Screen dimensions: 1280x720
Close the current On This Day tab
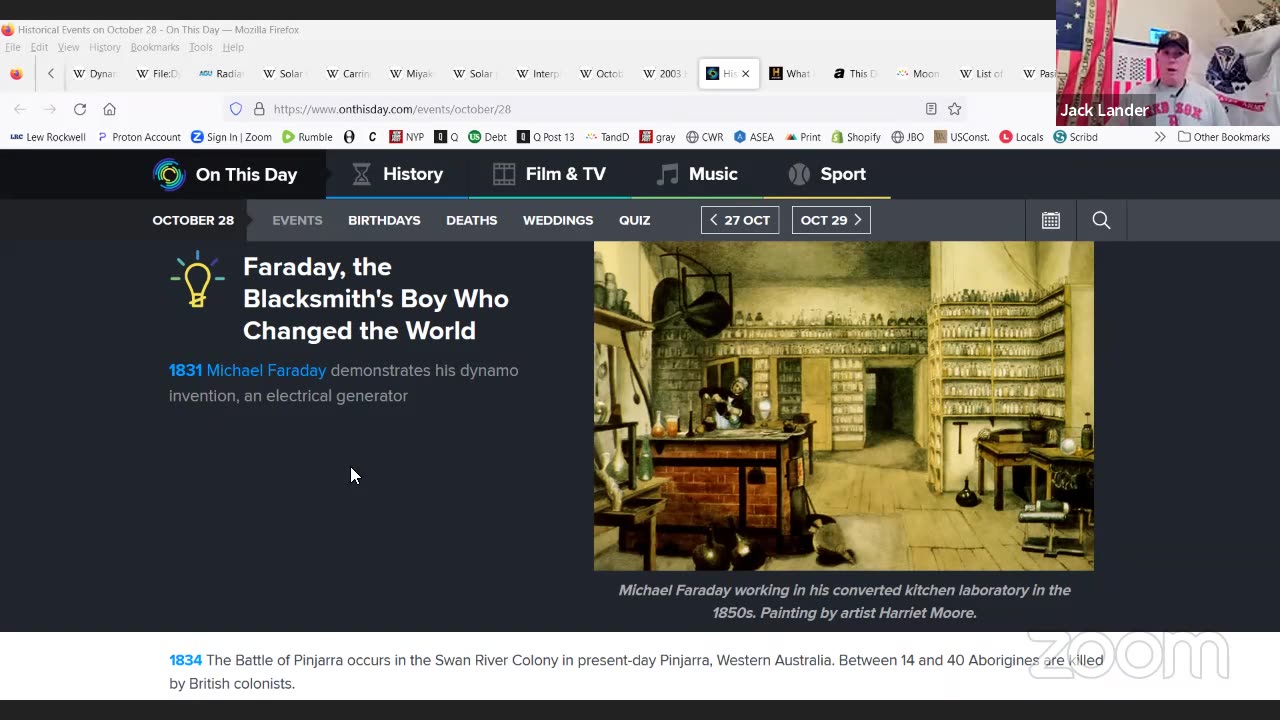tap(745, 74)
